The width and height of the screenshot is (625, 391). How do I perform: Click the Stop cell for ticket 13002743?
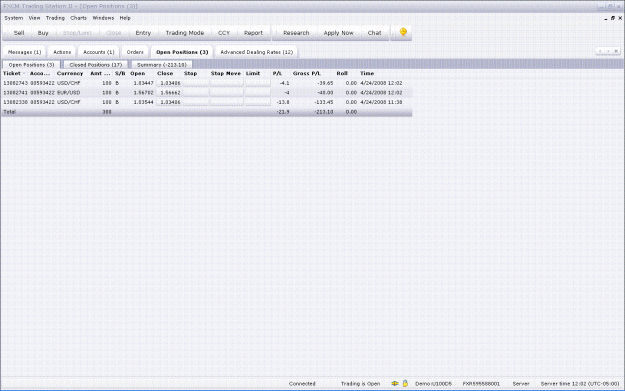coord(196,83)
